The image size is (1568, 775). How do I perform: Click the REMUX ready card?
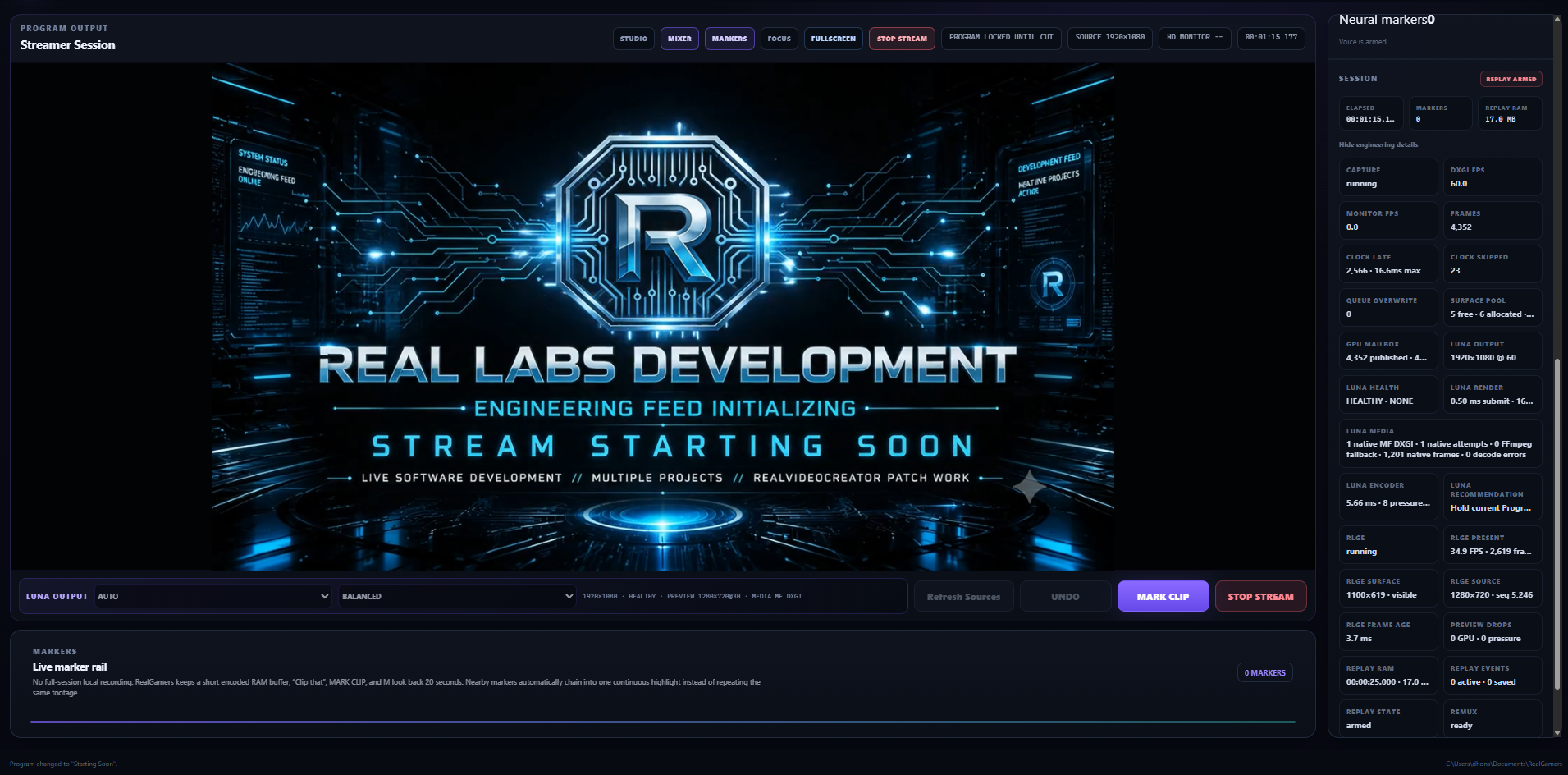1493,718
